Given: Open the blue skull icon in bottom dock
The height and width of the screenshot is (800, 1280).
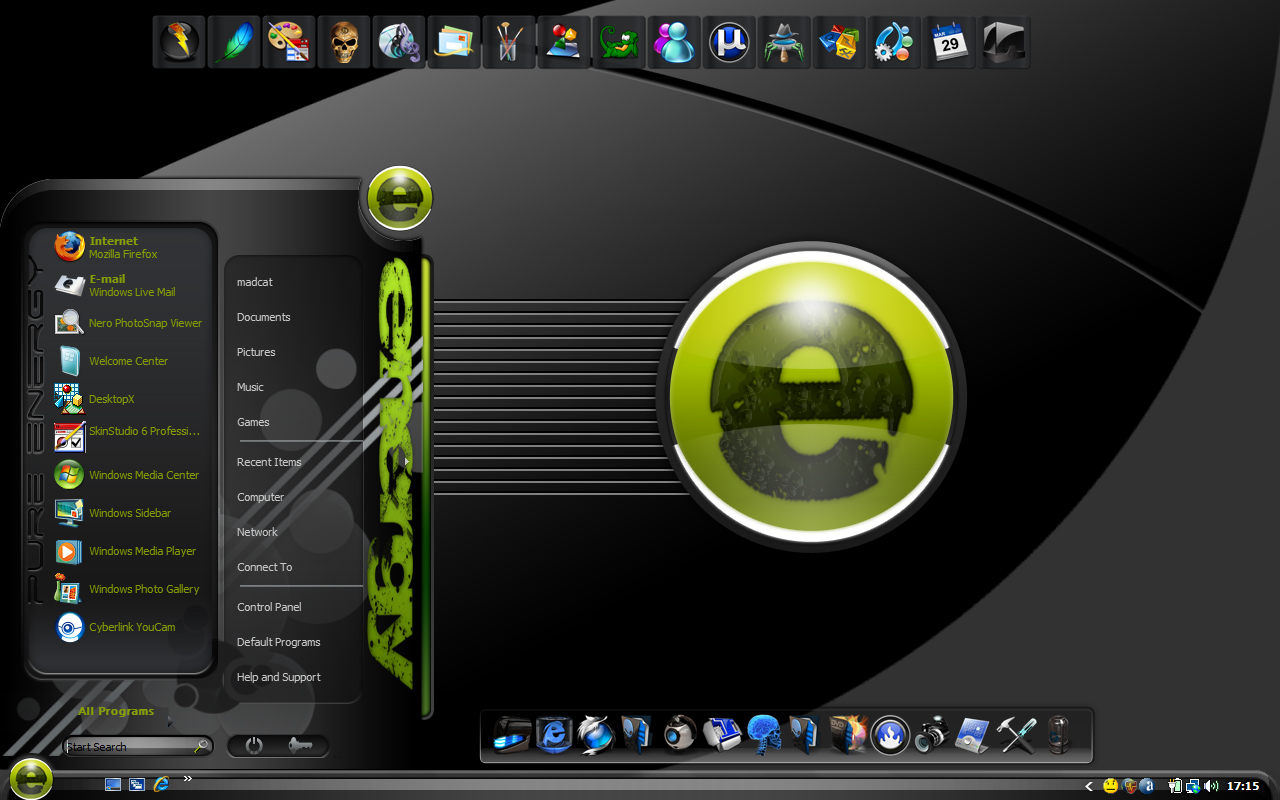Looking at the screenshot, I should (x=764, y=734).
